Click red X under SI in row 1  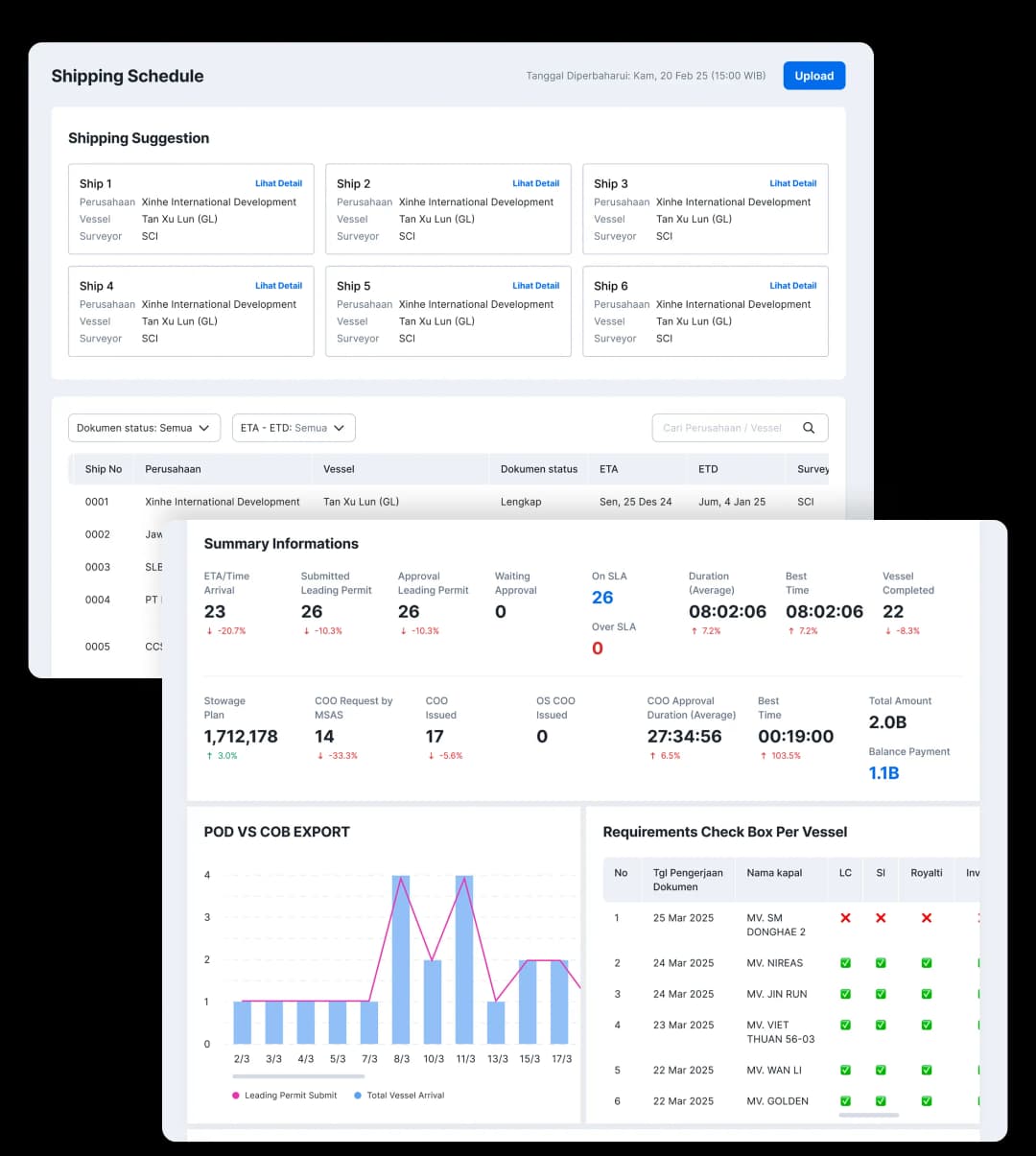[881, 918]
